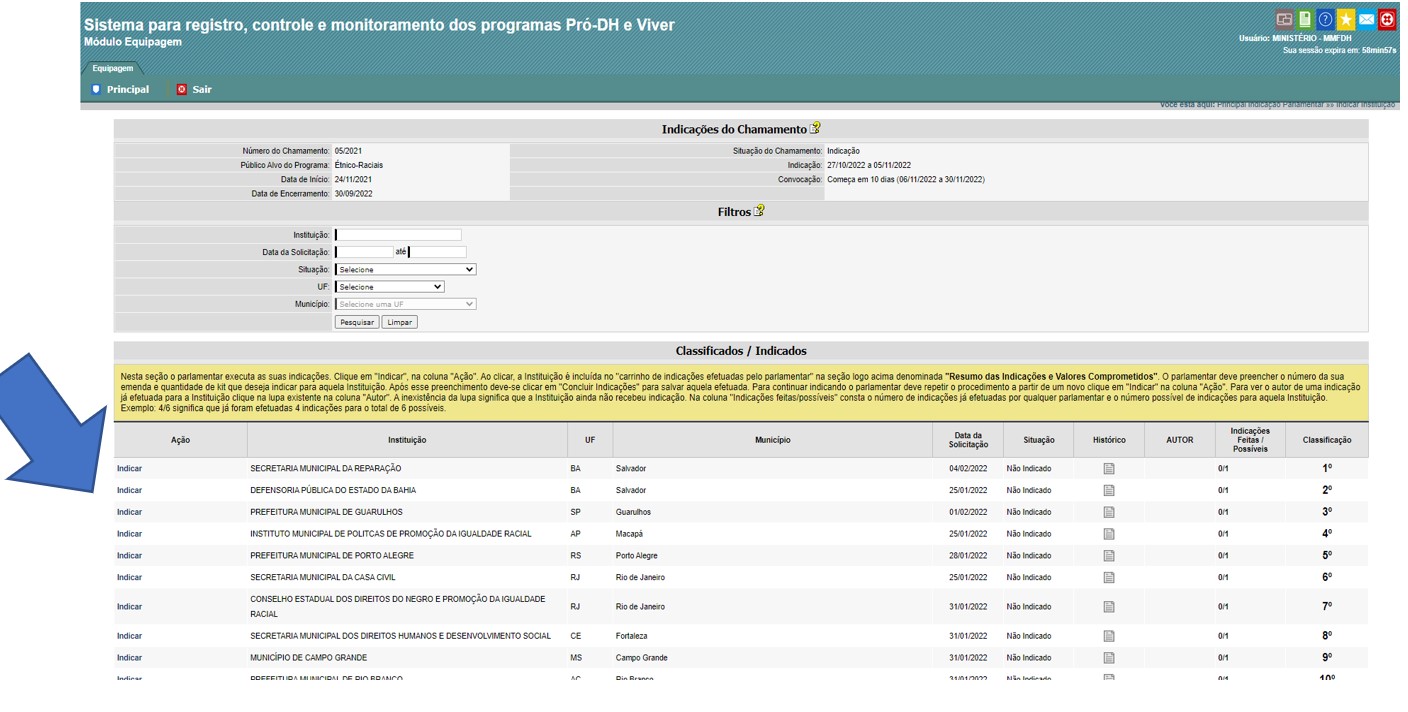
Task: Switch to the Equipagem tab
Action: (x=112, y=69)
